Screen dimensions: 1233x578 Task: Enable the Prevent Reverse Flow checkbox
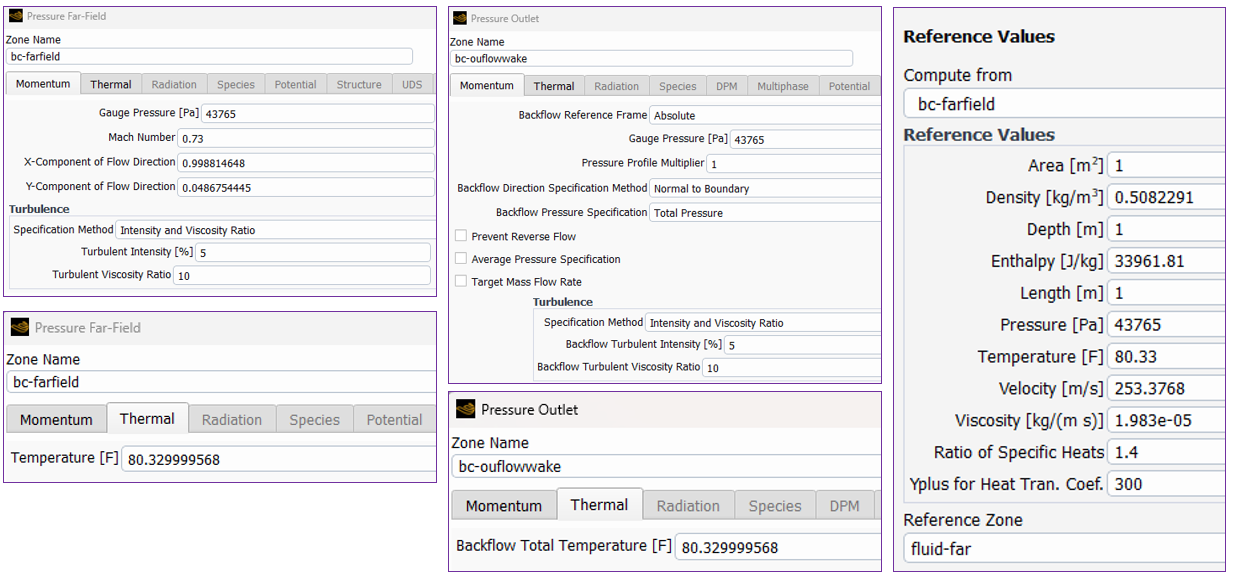461,236
